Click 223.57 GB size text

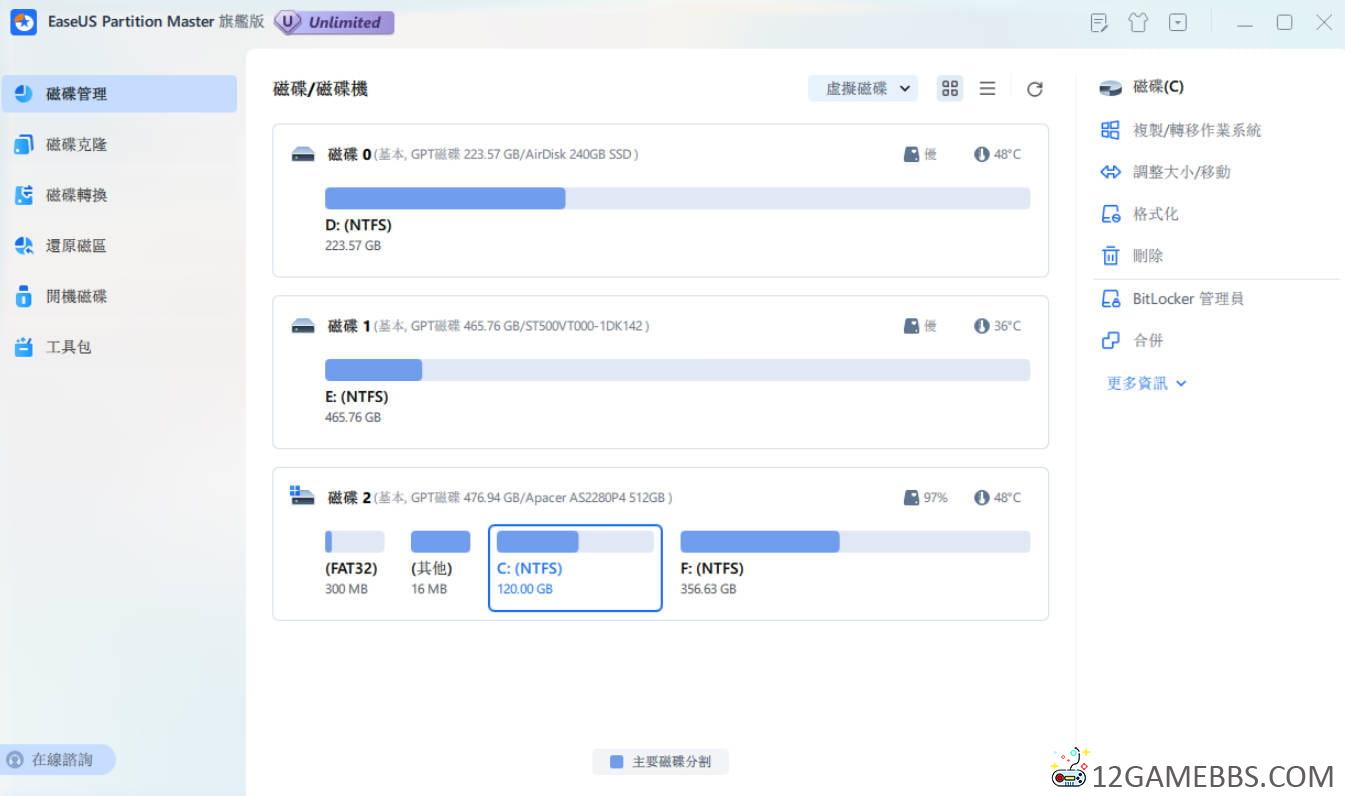click(x=353, y=245)
